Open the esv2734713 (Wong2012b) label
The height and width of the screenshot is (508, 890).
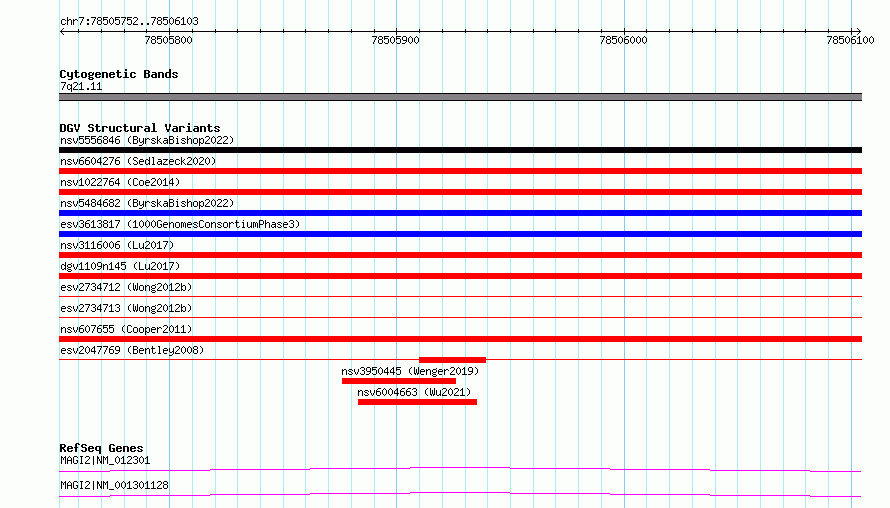click(x=126, y=308)
